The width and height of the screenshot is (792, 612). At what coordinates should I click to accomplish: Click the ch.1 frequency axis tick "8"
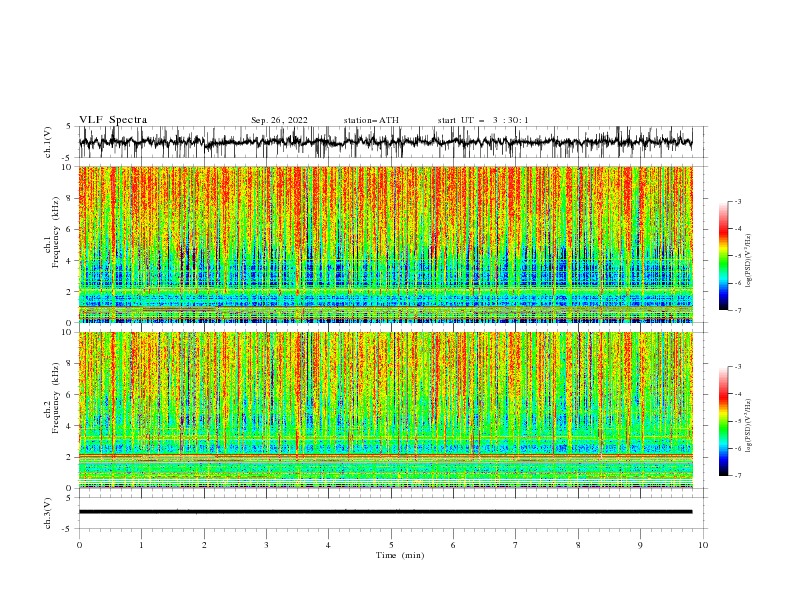point(69,198)
